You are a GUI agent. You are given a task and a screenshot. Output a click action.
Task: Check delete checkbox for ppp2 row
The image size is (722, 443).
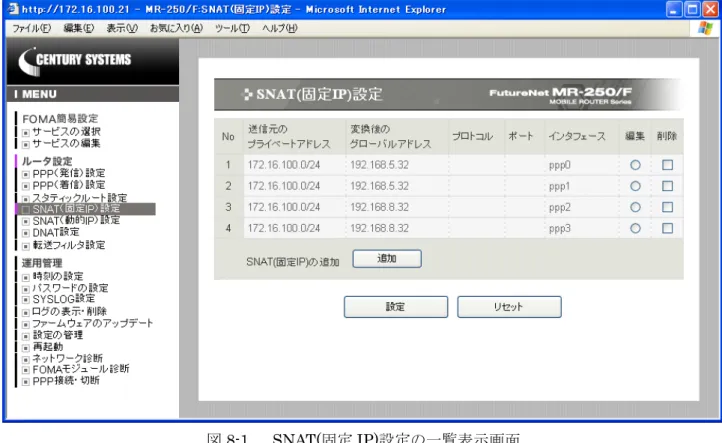pos(667,207)
